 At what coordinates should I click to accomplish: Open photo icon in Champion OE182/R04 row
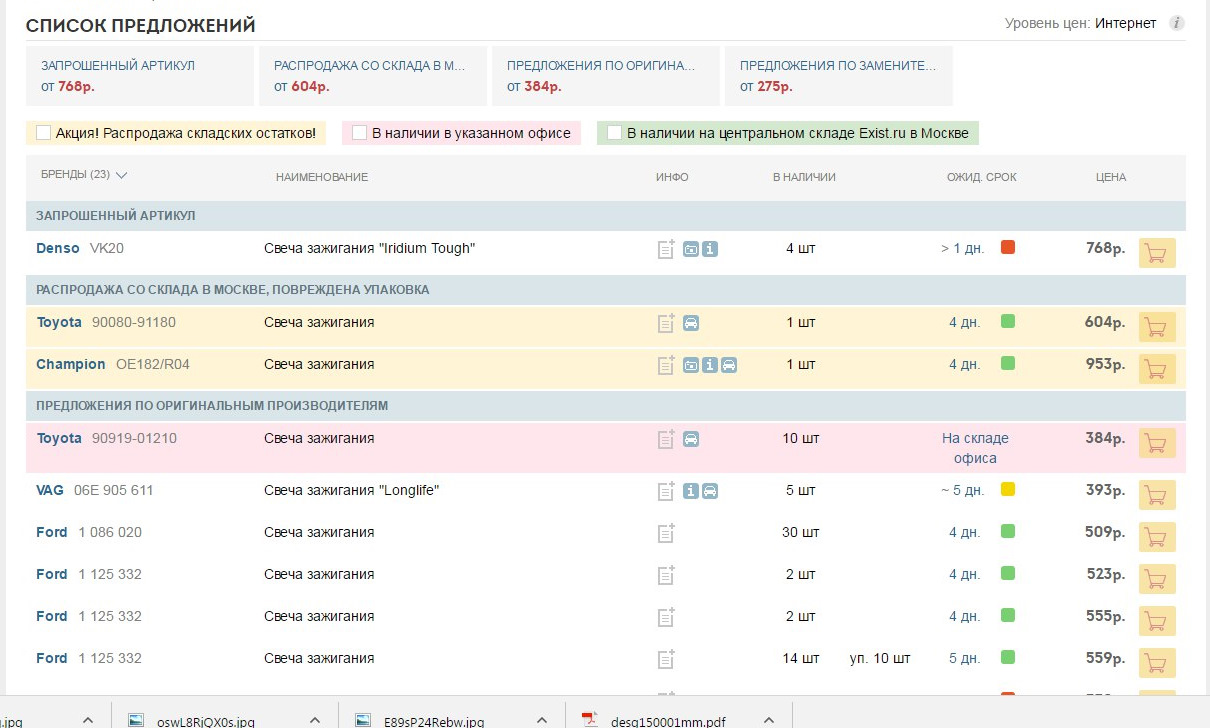point(691,365)
